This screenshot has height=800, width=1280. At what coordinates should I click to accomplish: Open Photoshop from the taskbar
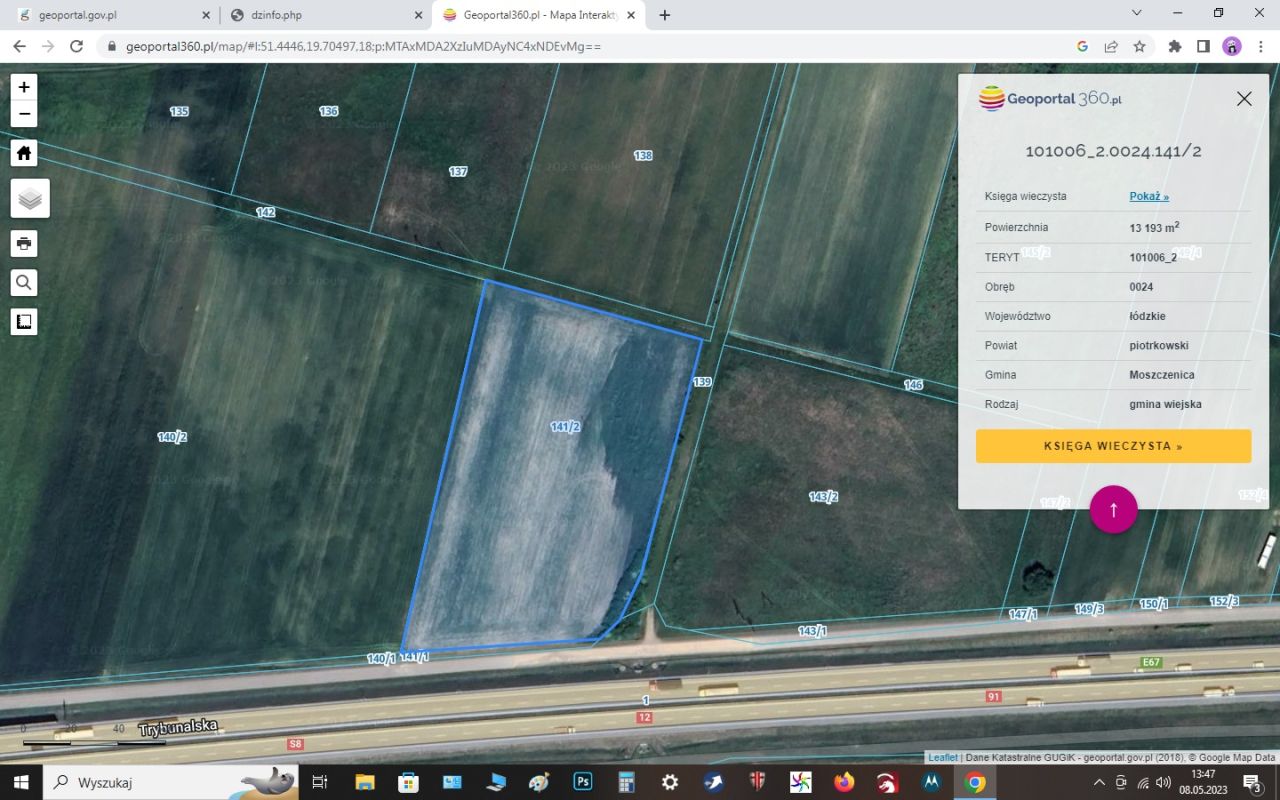583,782
